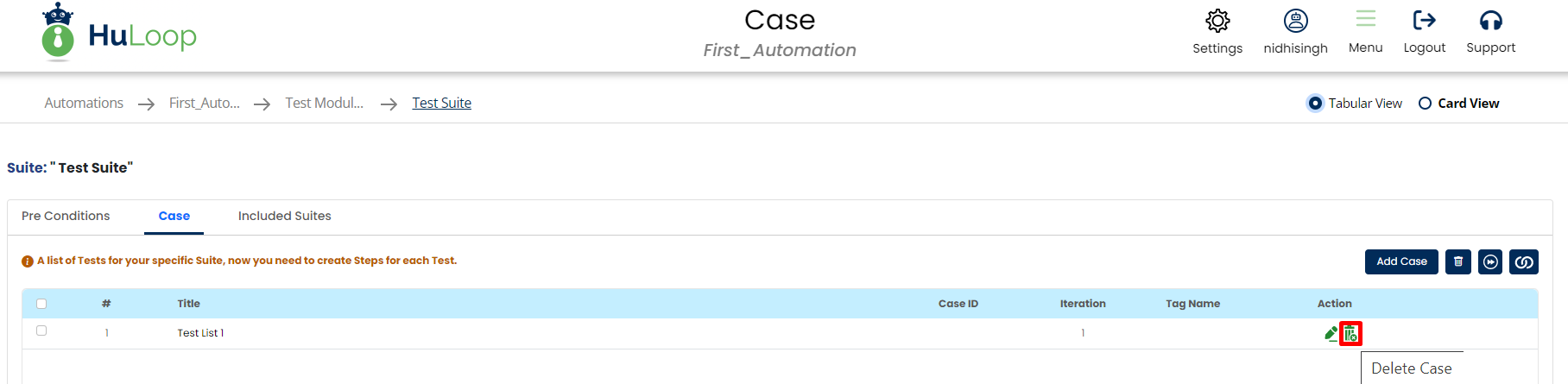Tick the select-all checkbox in table header

[41, 304]
